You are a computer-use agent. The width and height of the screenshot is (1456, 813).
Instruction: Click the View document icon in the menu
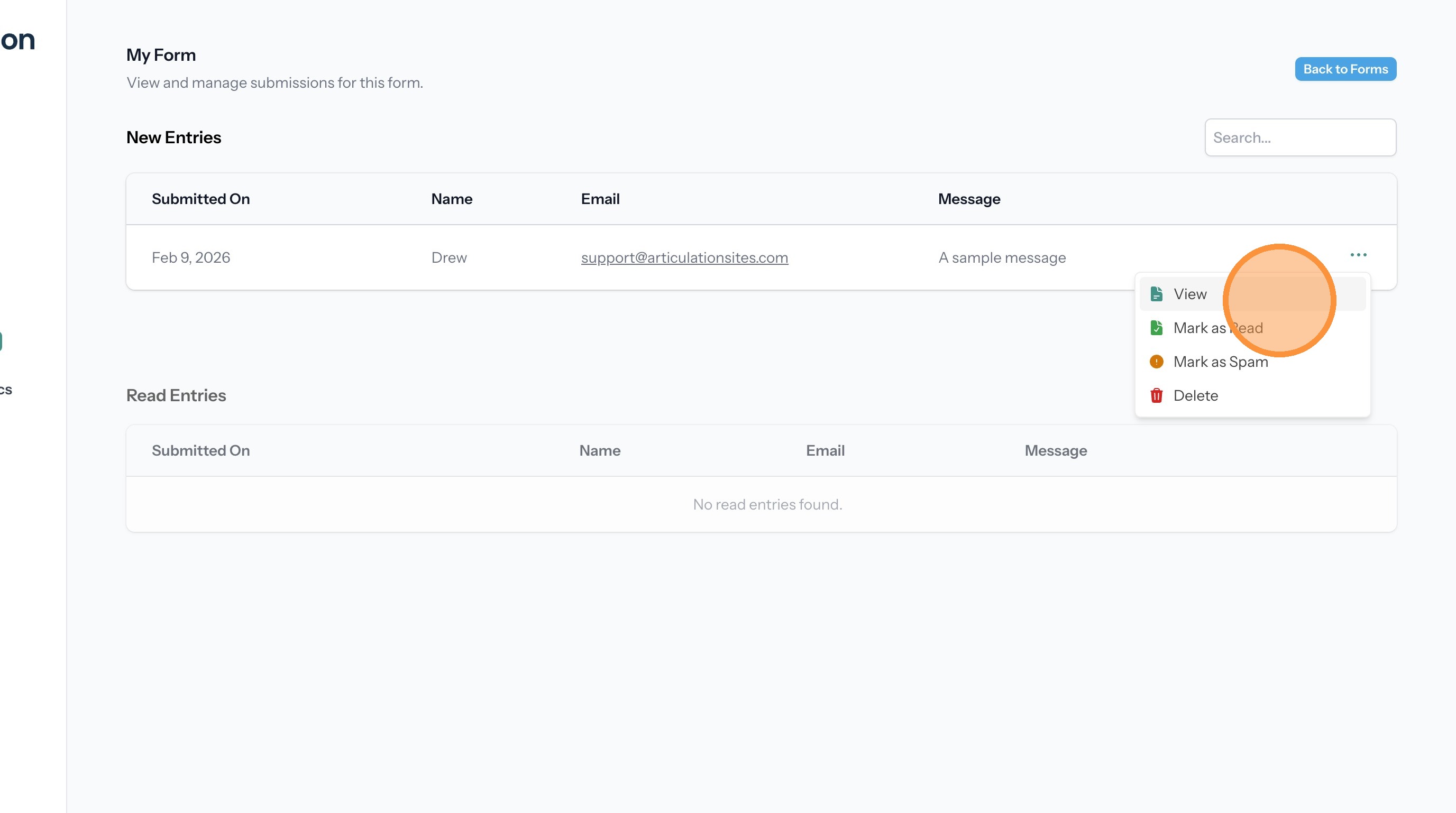[x=1156, y=294]
